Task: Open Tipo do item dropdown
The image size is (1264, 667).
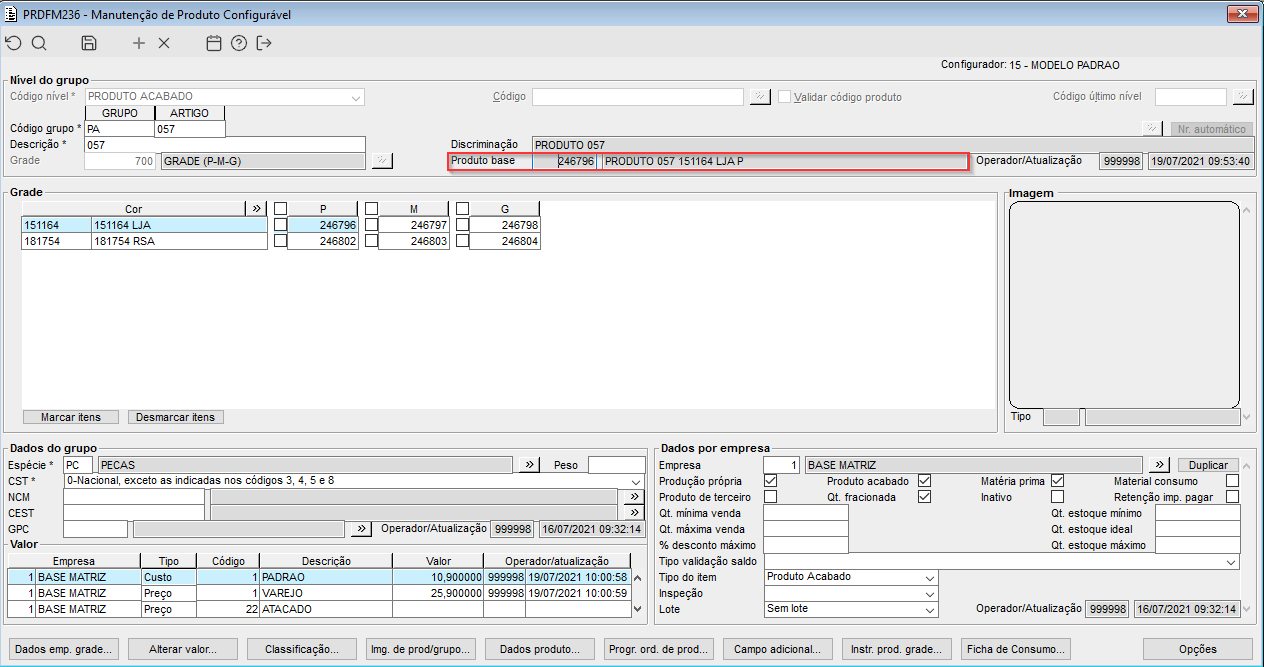Action: (930, 578)
